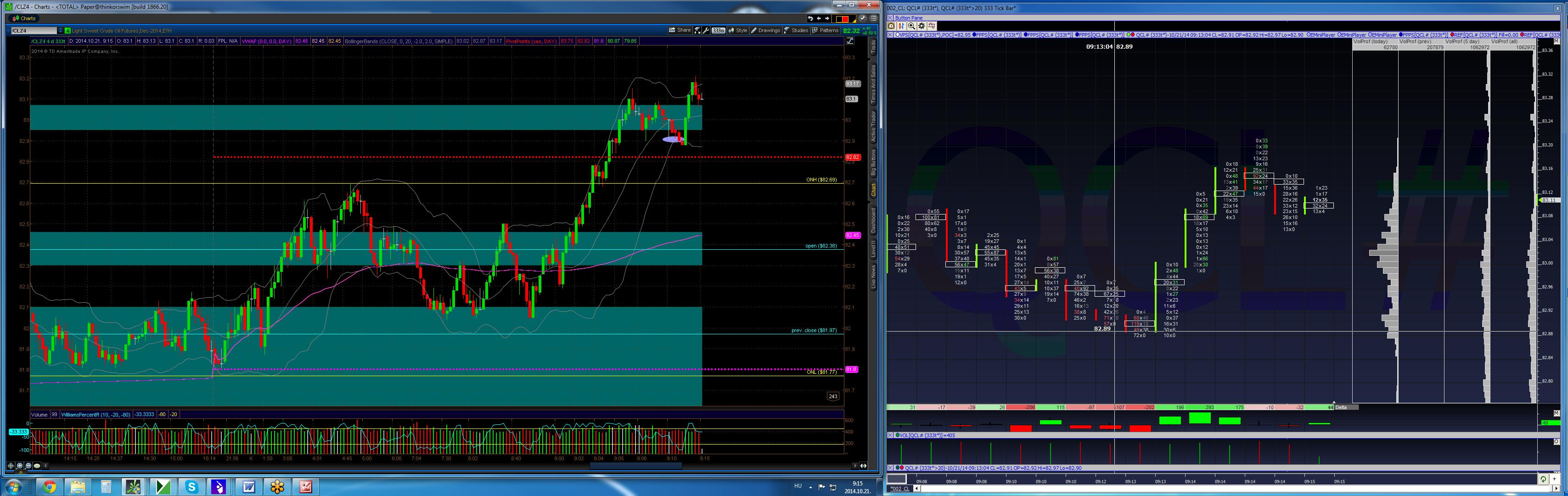Image resolution: width=1568 pixels, height=496 pixels.
Task: Open the Studies menu
Action: (796, 30)
